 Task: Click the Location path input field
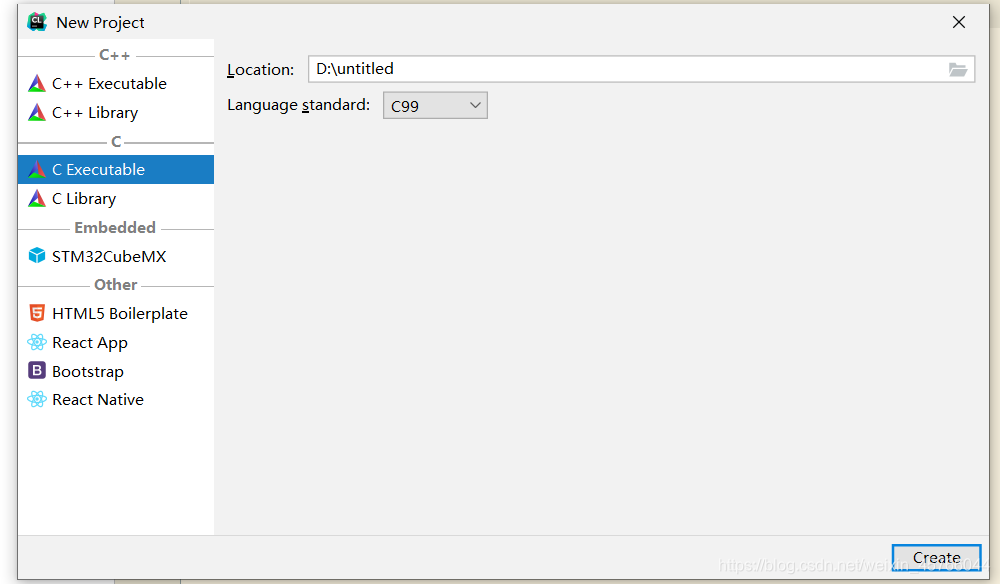pyautogui.click(x=641, y=69)
